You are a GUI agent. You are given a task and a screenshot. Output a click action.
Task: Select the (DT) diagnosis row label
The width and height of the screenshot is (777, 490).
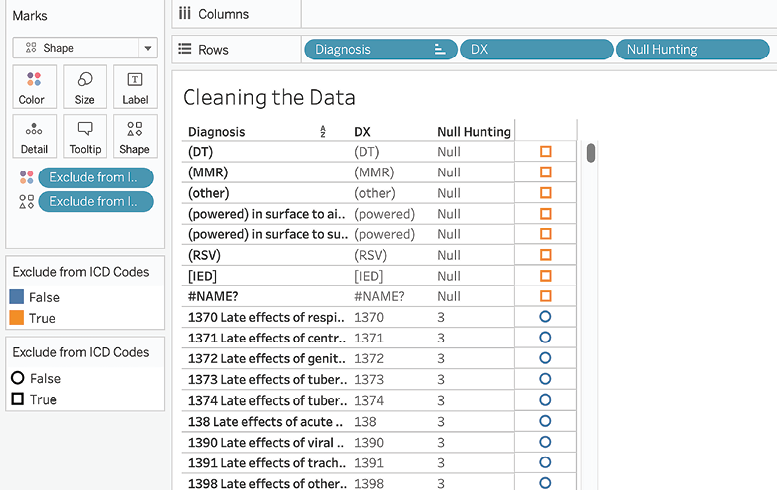coord(200,152)
